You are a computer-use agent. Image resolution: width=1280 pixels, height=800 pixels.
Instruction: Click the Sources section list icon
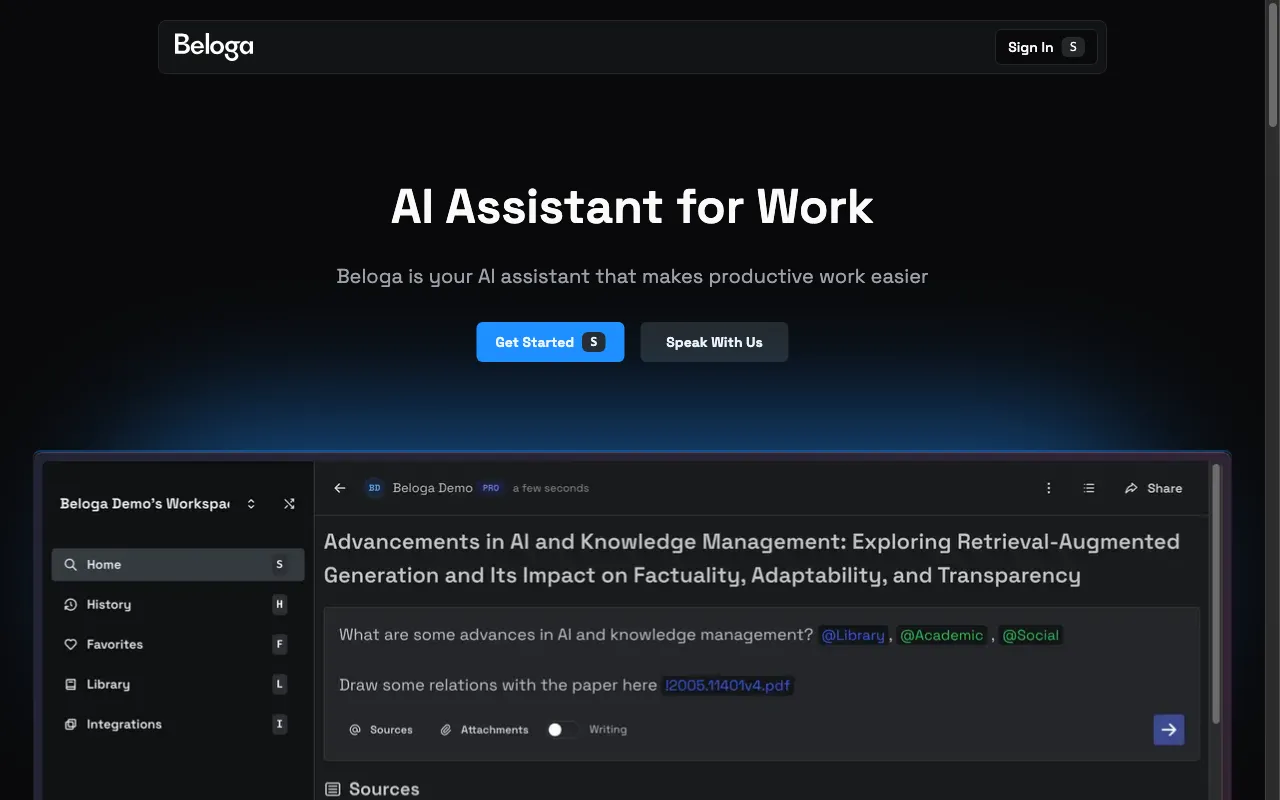click(333, 789)
